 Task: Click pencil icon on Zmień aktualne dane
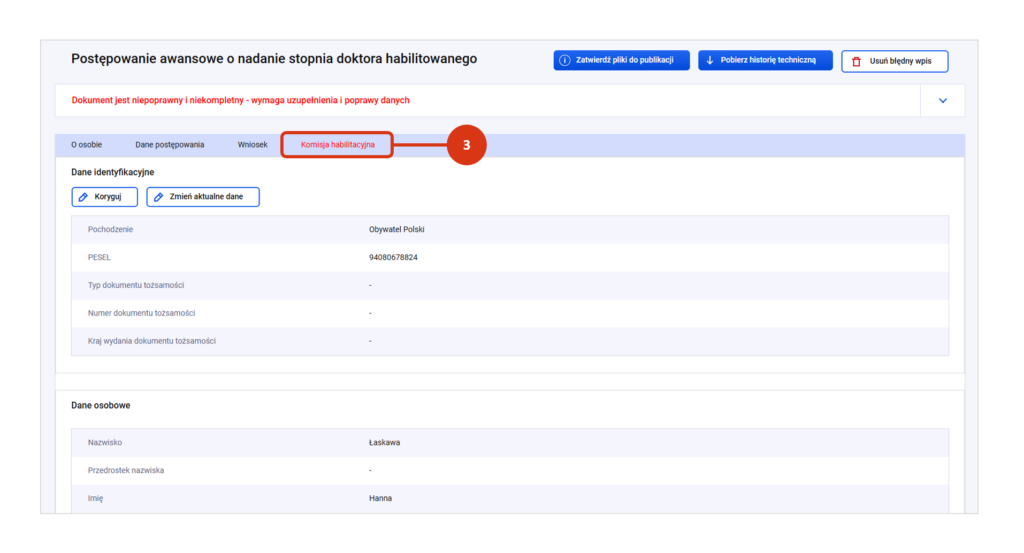(159, 197)
